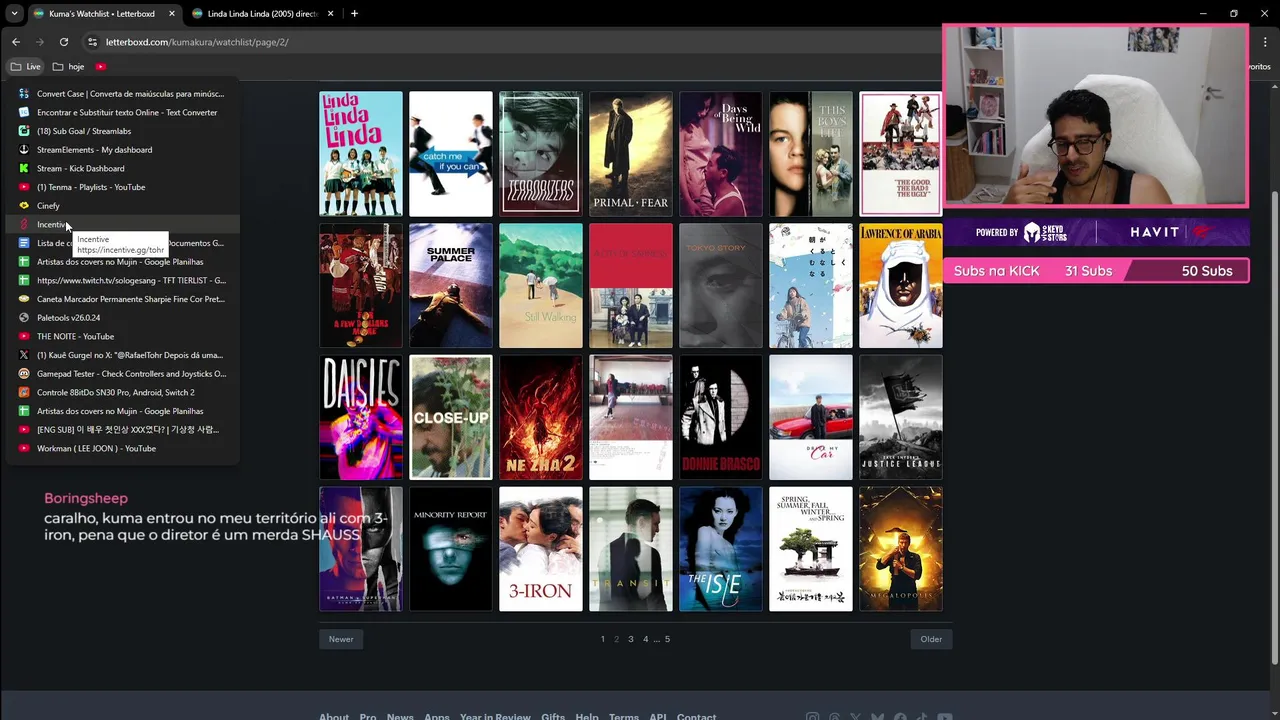Viewport: 1280px width, 720px height.
Task: Open the Days of Being Wild poster
Action: [x=721, y=154]
